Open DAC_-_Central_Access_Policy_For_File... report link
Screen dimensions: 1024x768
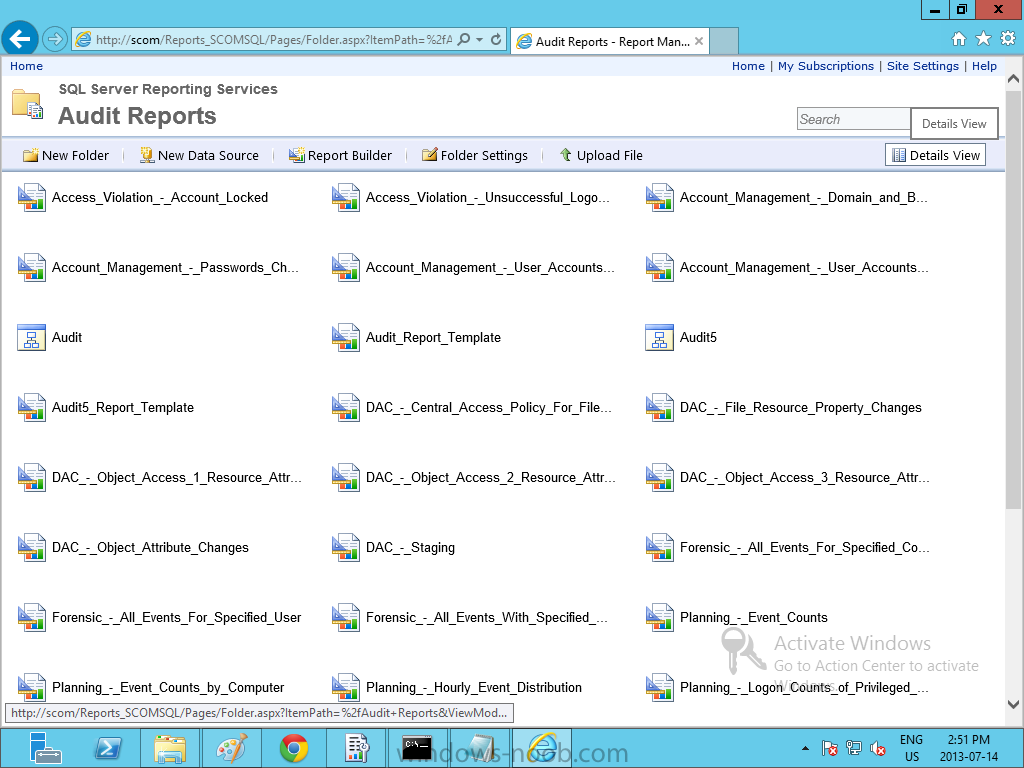488,408
